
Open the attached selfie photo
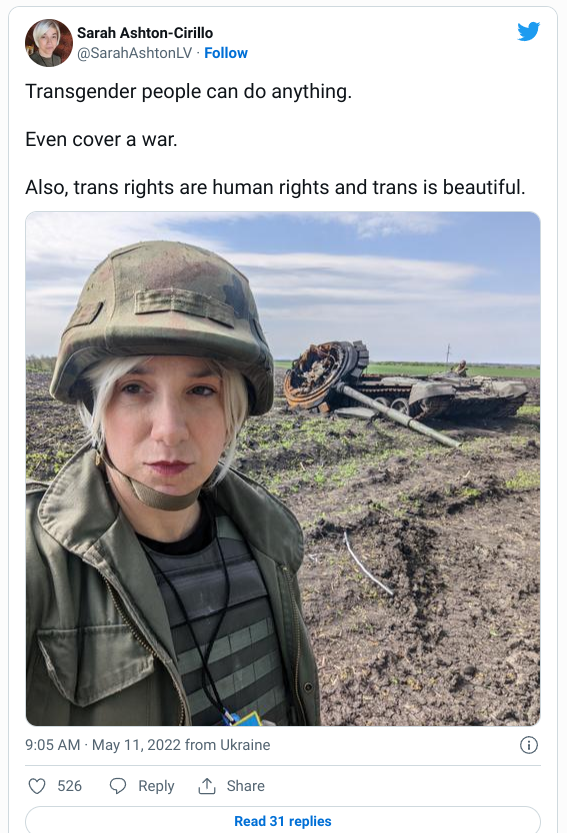283,469
